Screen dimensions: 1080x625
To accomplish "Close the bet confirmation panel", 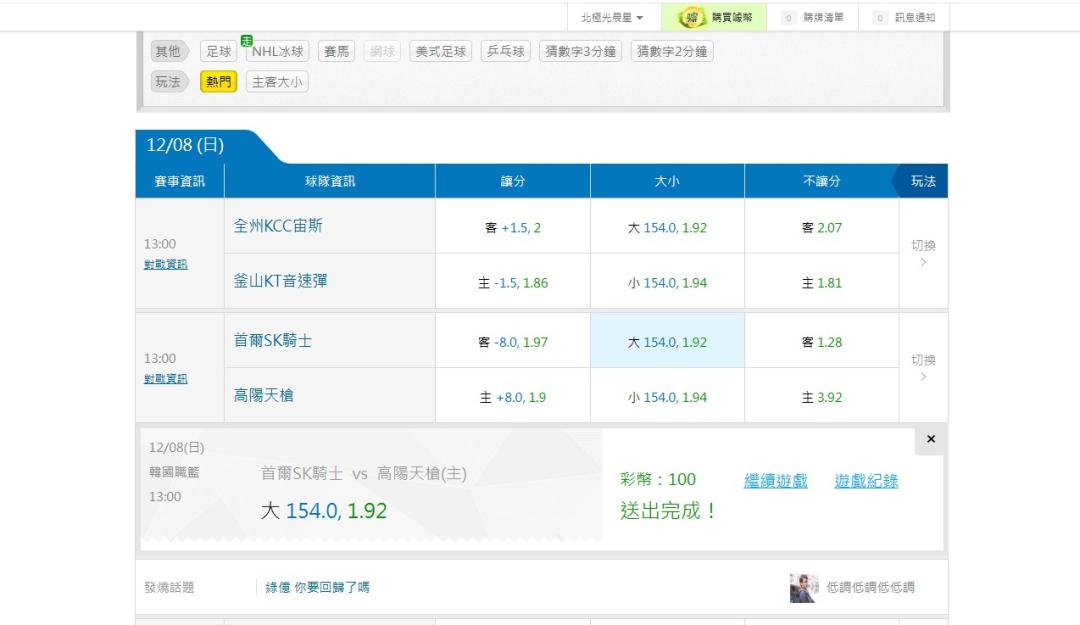I will click(x=931, y=439).
